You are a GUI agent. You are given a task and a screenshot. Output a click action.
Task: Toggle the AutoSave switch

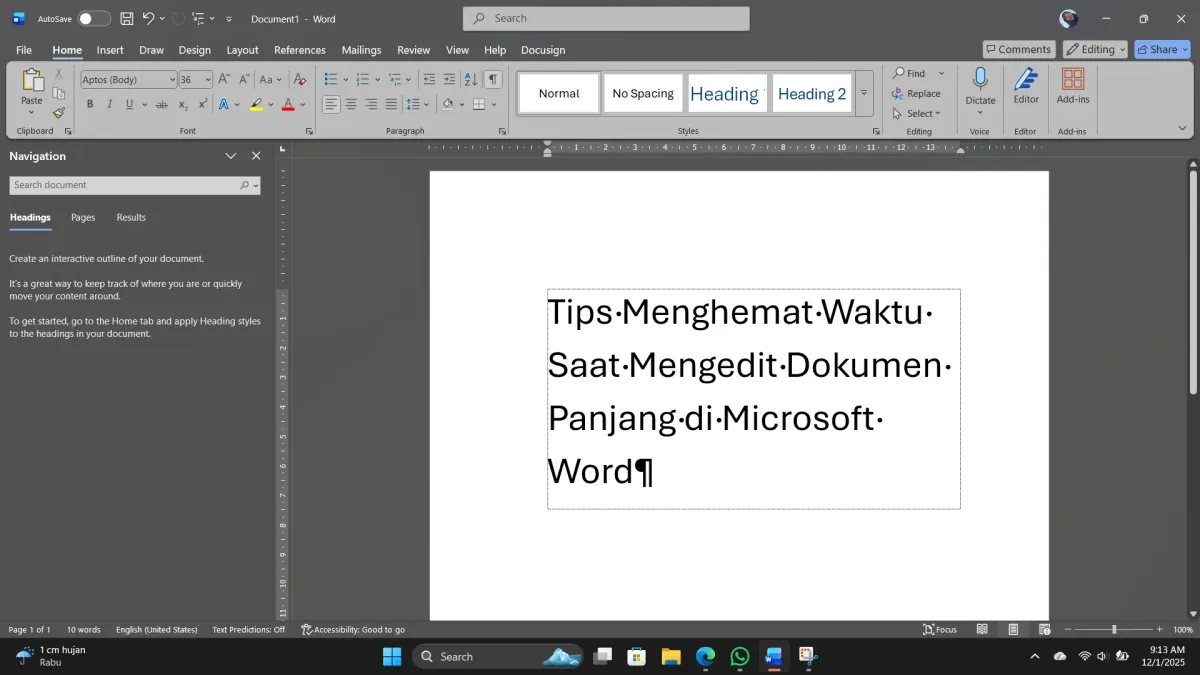click(x=94, y=18)
